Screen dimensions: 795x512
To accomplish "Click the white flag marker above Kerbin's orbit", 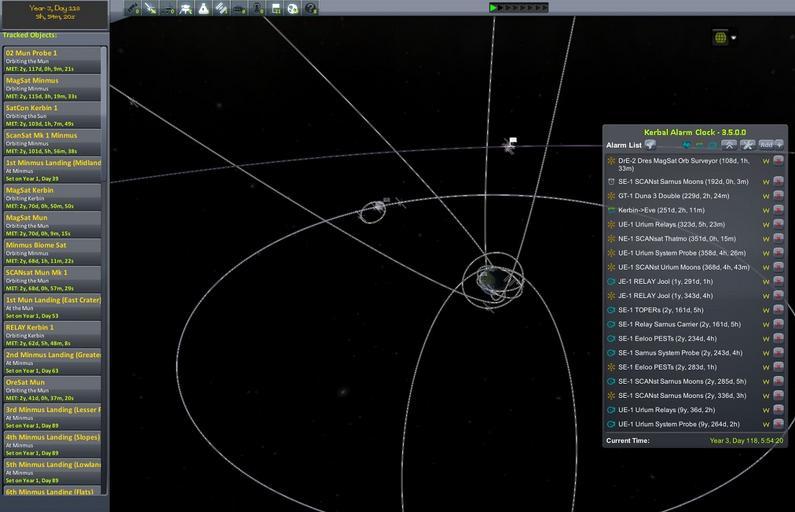I will [513, 140].
